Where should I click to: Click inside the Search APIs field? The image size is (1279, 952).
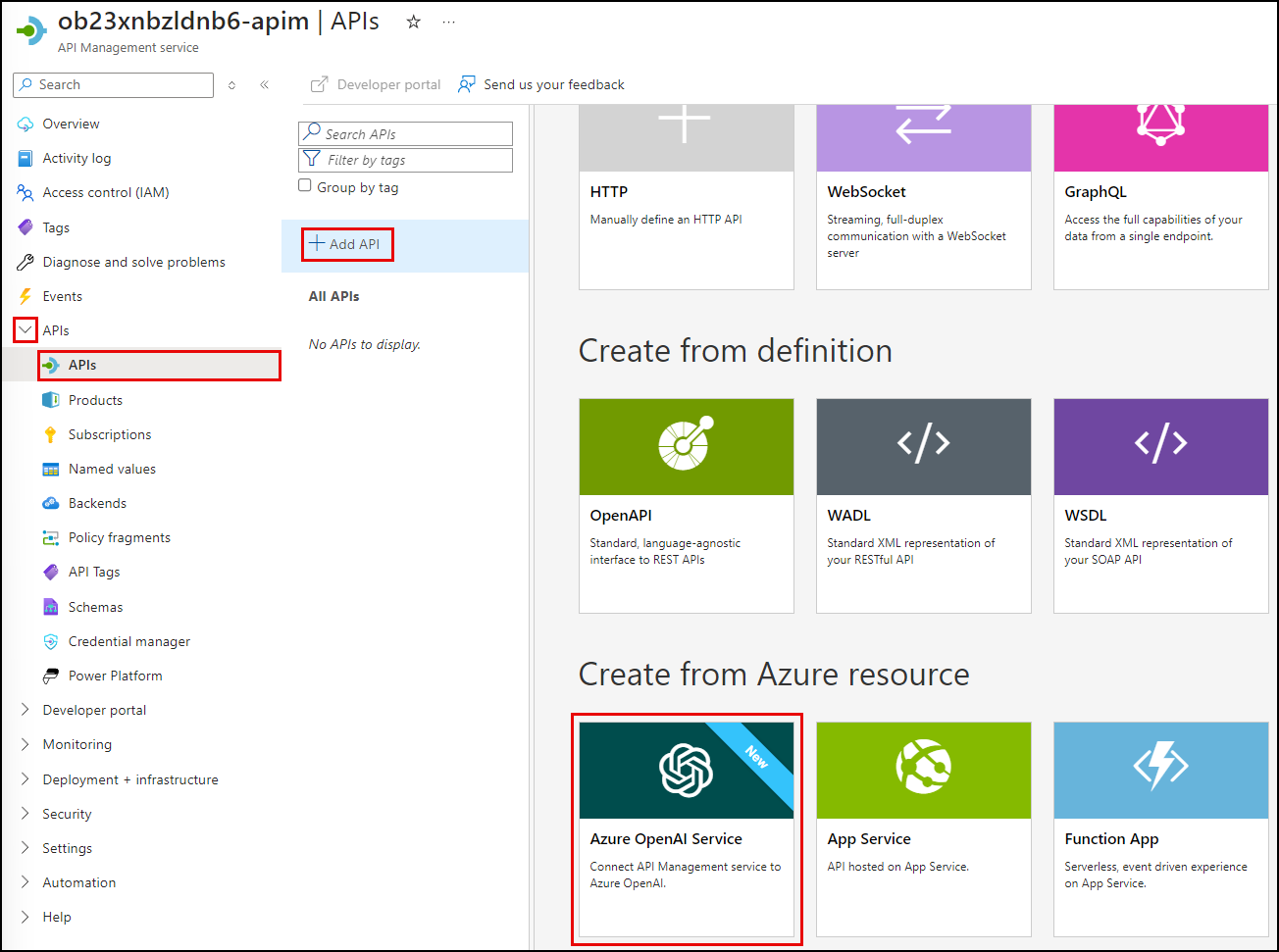pos(405,133)
